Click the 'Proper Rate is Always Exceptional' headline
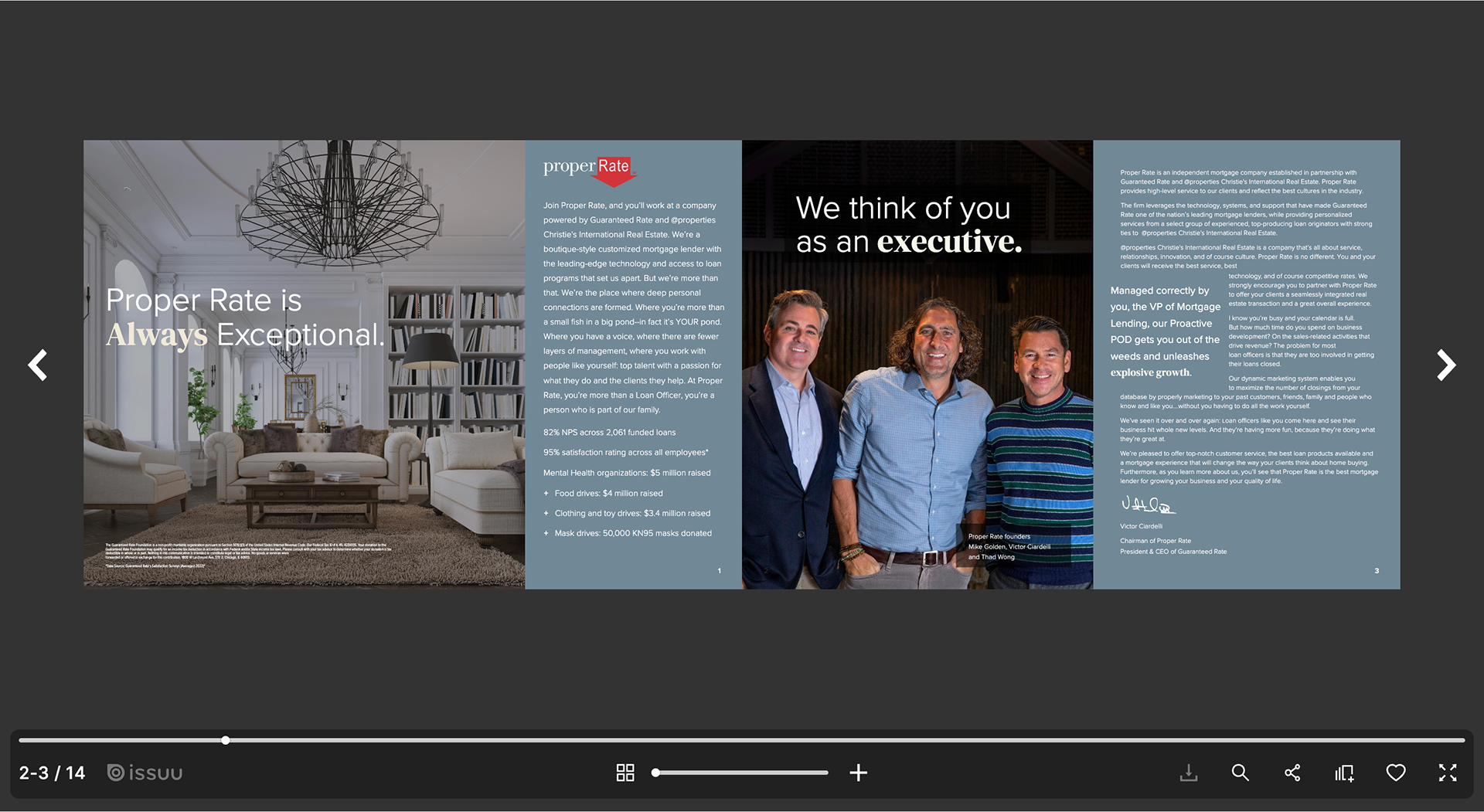Image resolution: width=1484 pixels, height=812 pixels. [x=245, y=318]
